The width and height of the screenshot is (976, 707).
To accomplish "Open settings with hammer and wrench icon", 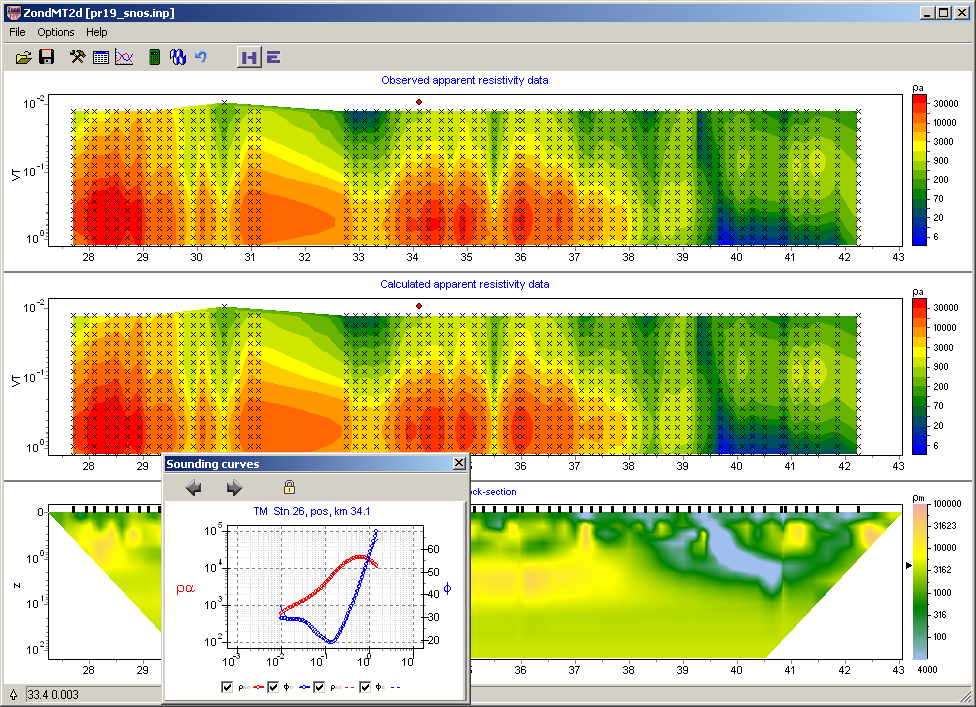I will (x=78, y=58).
